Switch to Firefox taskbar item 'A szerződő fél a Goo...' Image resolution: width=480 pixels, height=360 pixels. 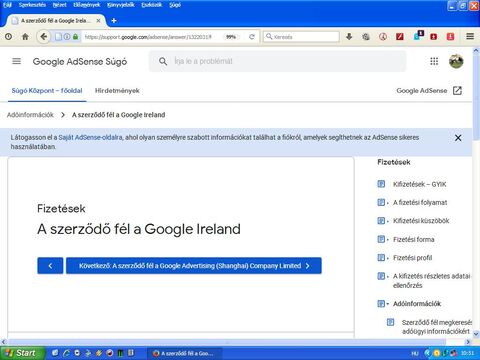tap(185, 353)
